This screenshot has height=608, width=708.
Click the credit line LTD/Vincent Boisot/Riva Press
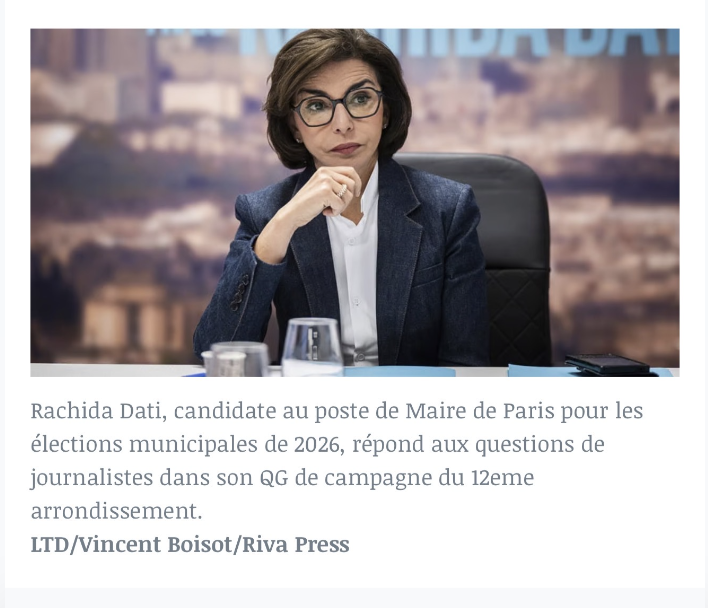[x=190, y=544]
